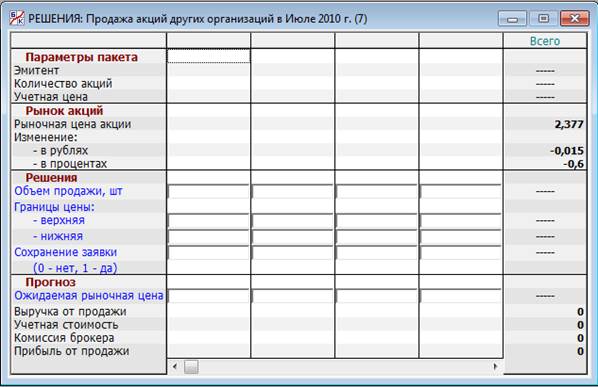
Task: Click Ожидаемая рыночная цена input in third column
Action: [x=376, y=296]
